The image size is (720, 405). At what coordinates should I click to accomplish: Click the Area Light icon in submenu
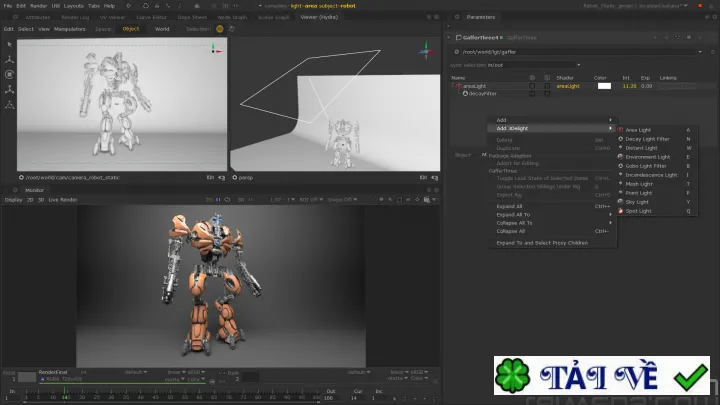coord(621,130)
